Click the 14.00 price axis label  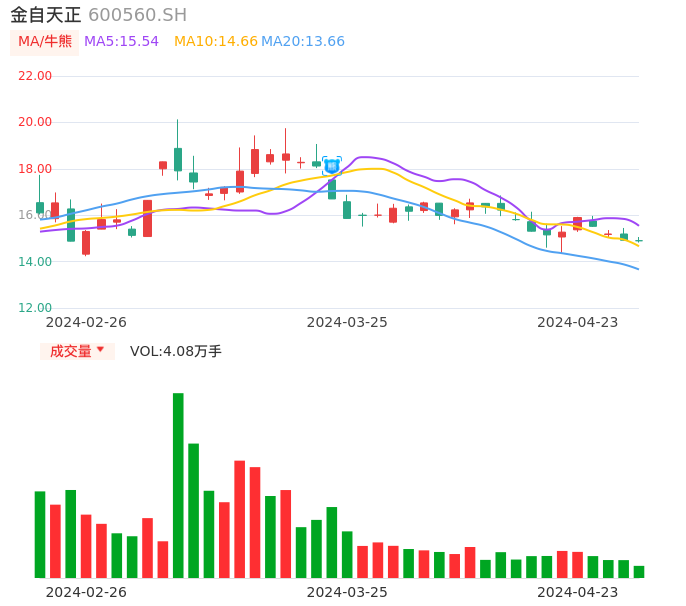(x=35, y=262)
